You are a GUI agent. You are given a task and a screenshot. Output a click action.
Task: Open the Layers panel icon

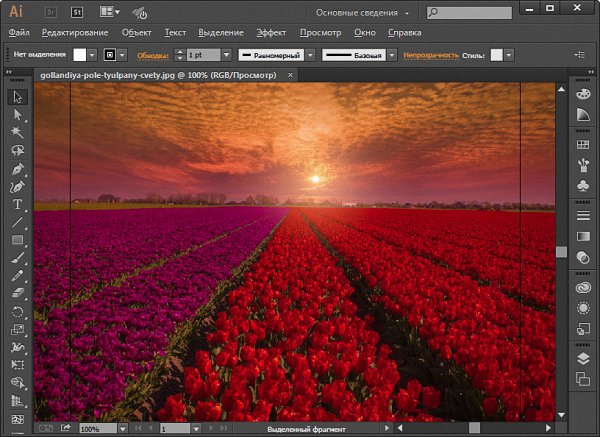[x=584, y=358]
